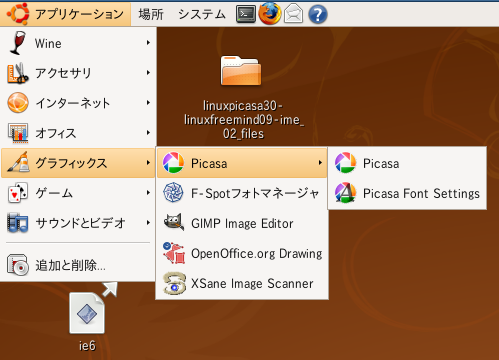The image size is (499, 360).
Task: Launch GIMP Image Editor
Action: tap(242, 223)
